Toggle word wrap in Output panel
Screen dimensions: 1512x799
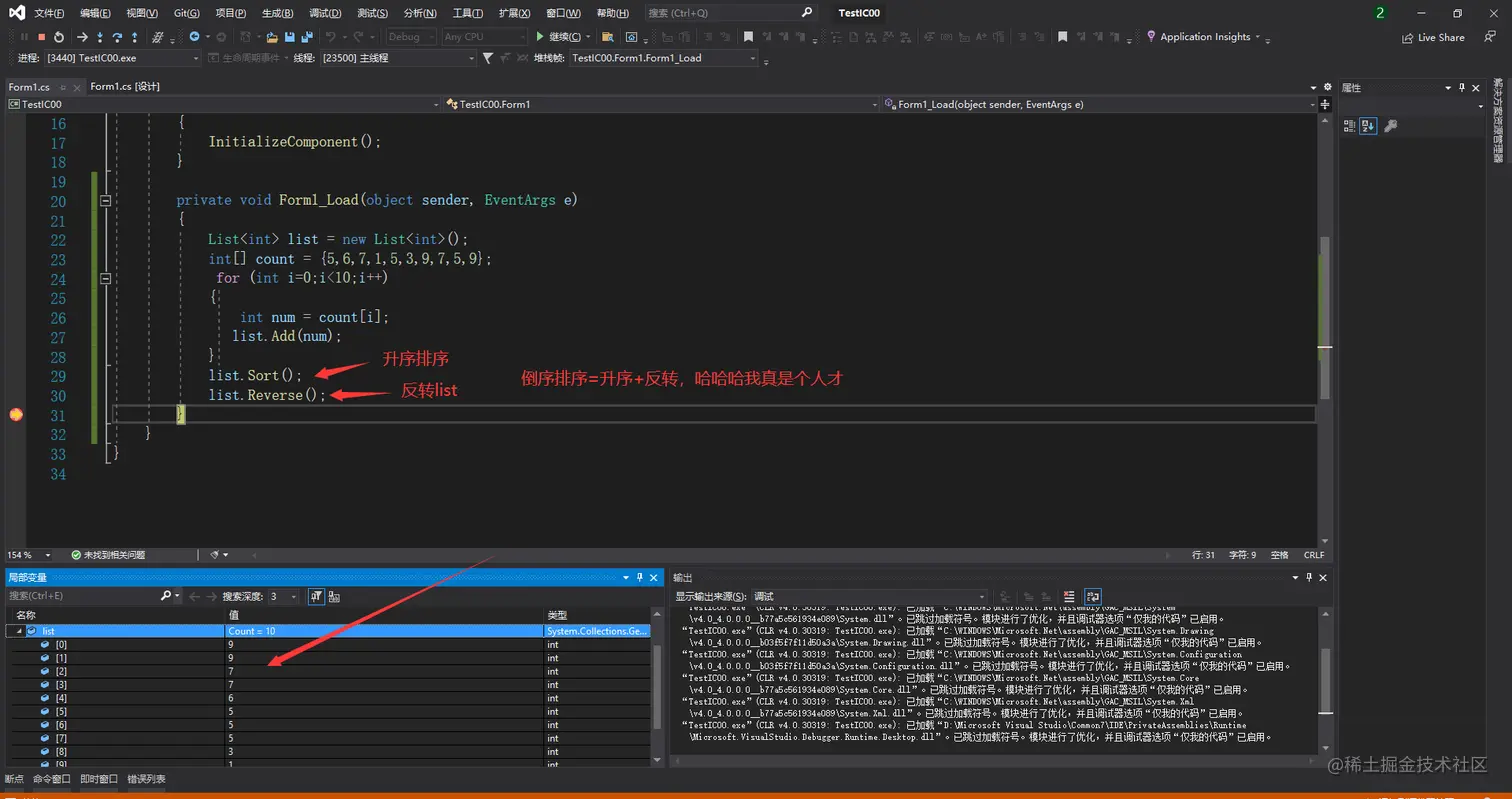tap(1093, 596)
